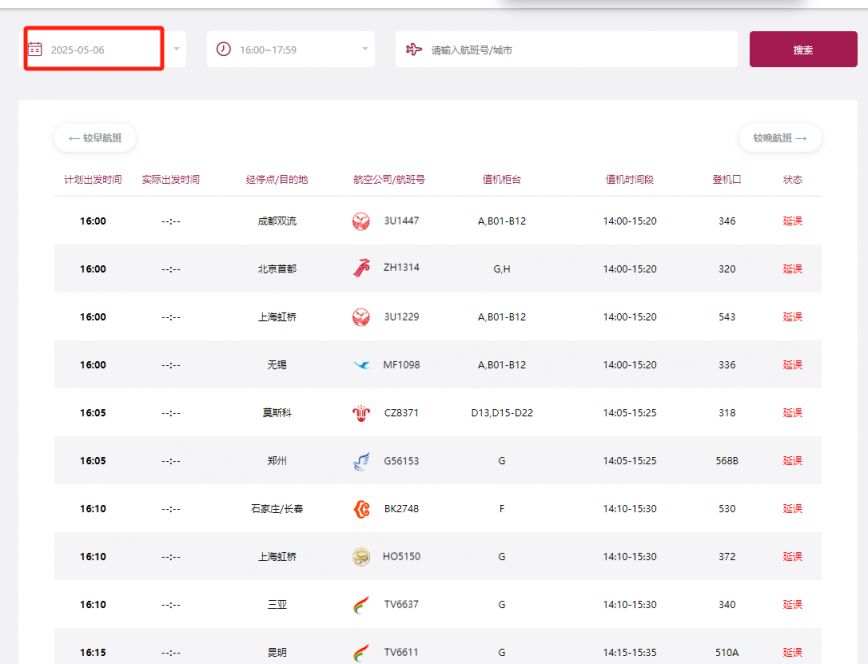Click destination 成都双流
The height and width of the screenshot is (664, 868).
click(277, 221)
